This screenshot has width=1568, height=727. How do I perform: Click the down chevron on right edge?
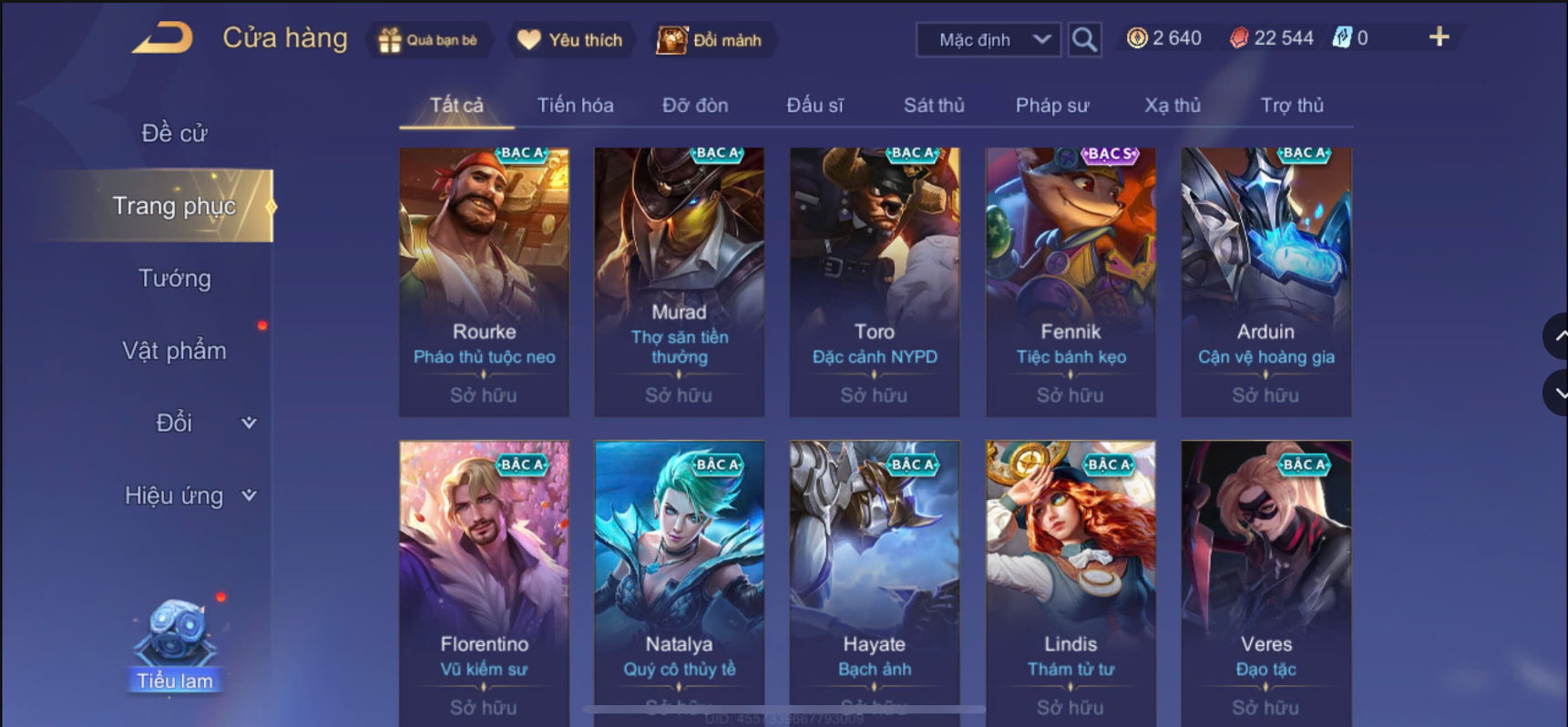coord(1558,394)
